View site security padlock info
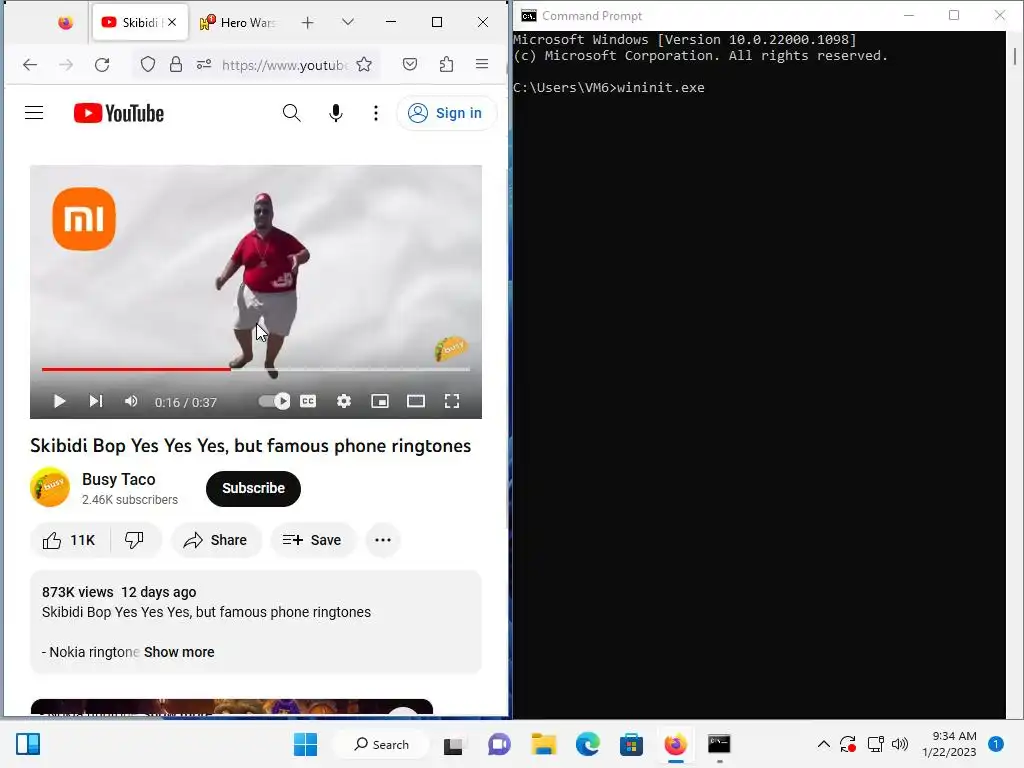 pyautogui.click(x=176, y=65)
